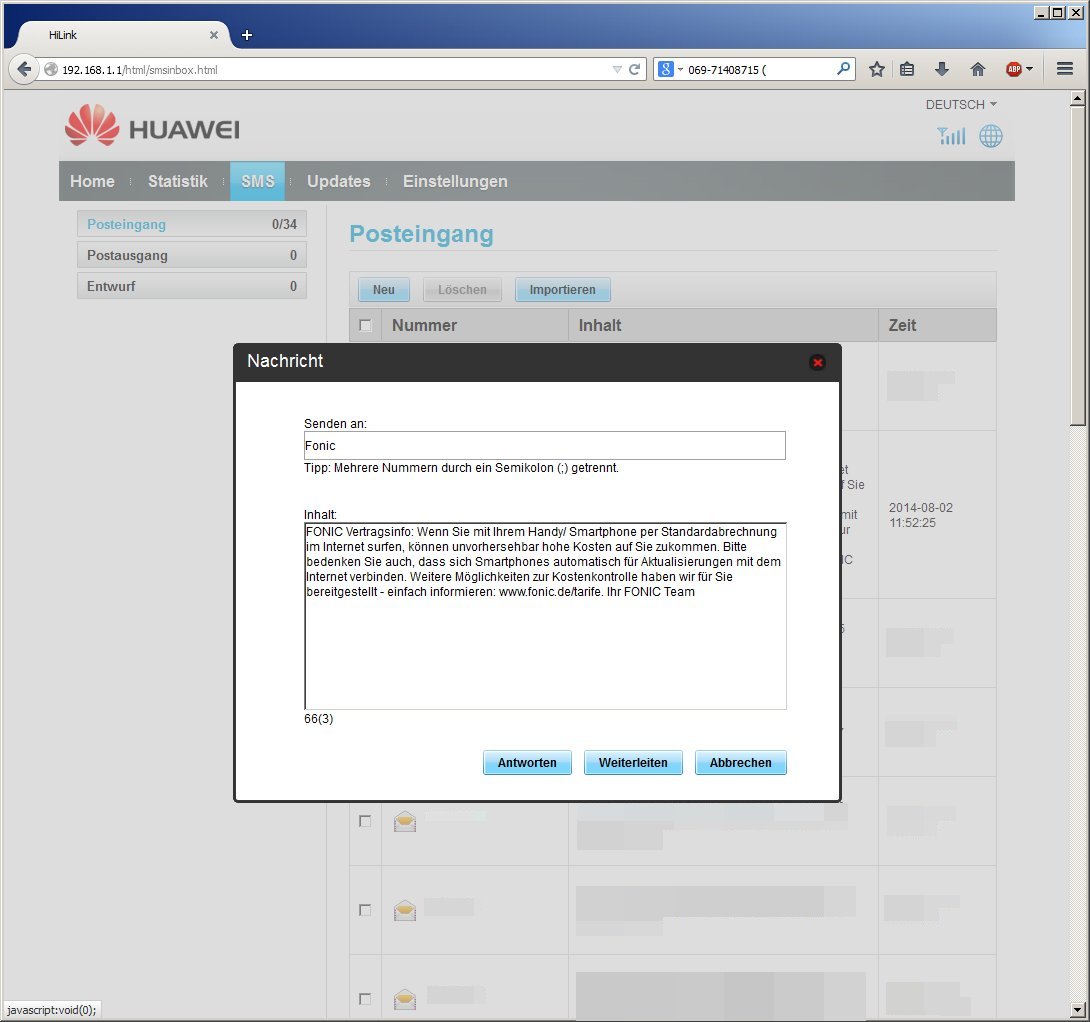Open the Firefox downloads arrow
Viewport: 1090px width, 1022px height.
[x=941, y=69]
